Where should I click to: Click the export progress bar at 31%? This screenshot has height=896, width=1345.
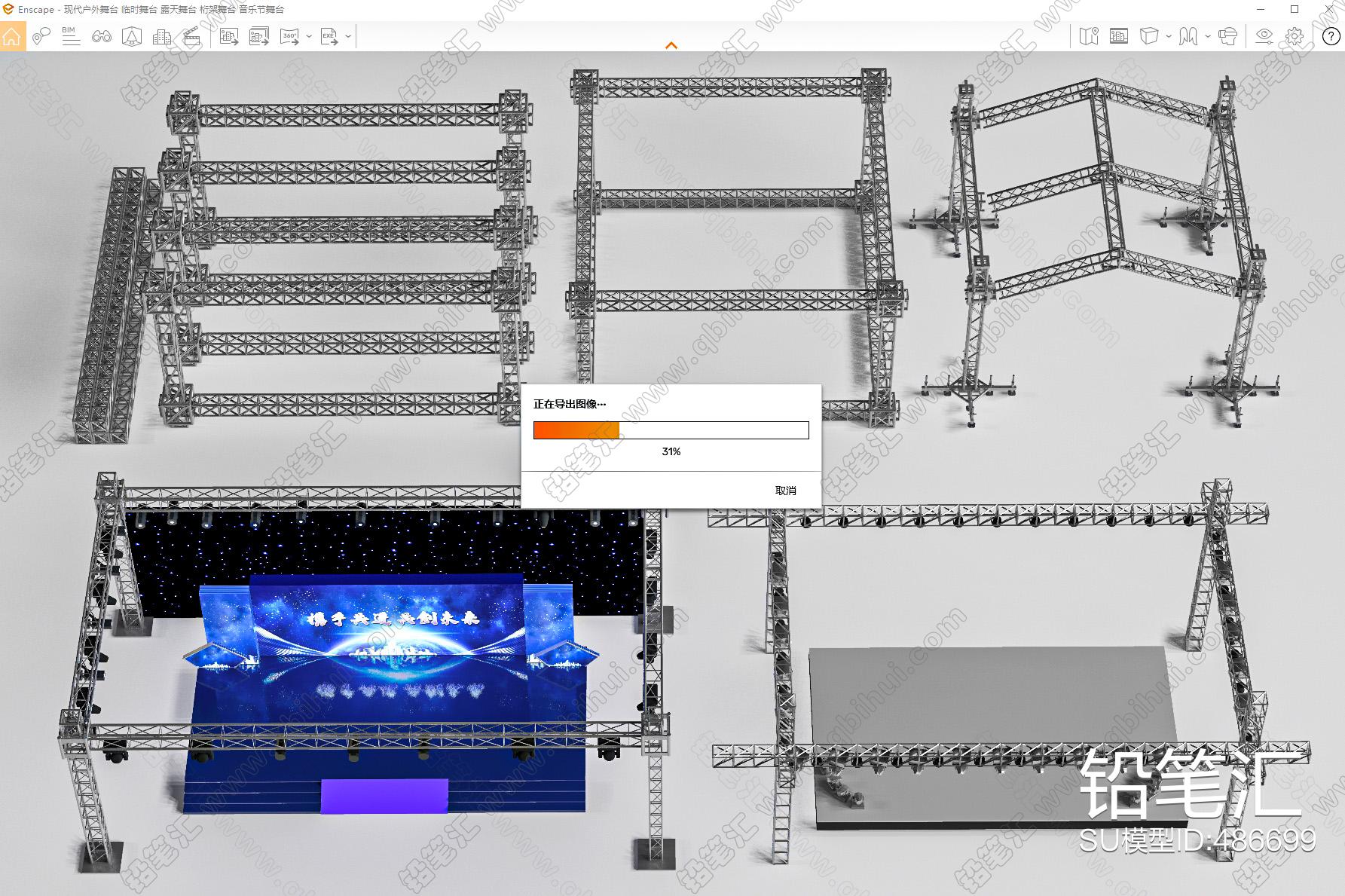[x=671, y=430]
